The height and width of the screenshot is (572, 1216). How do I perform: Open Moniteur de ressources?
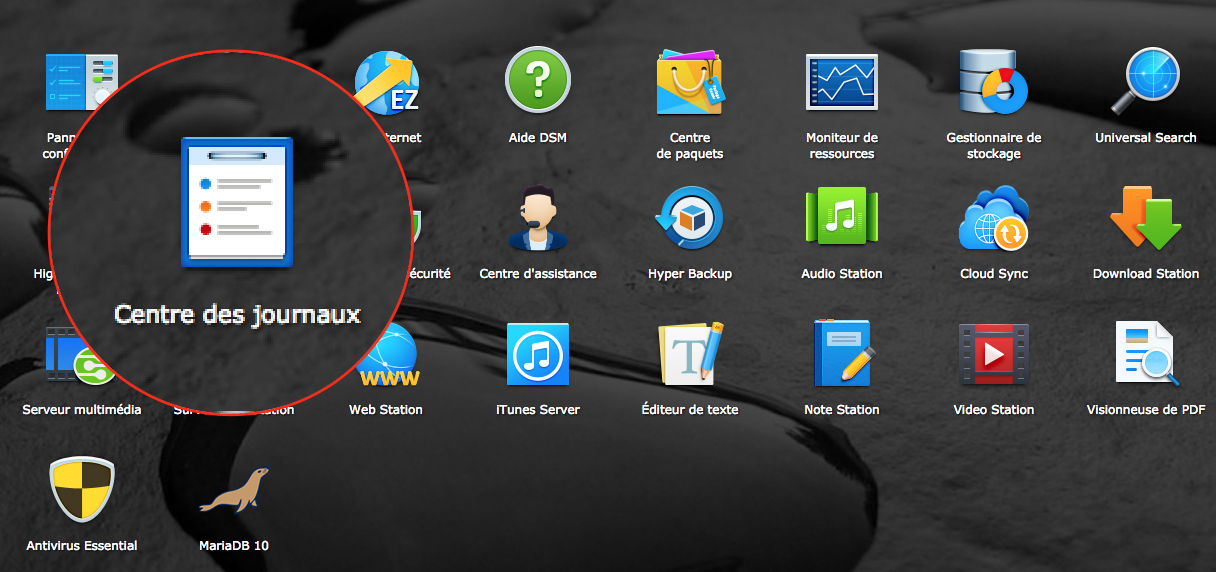pyautogui.click(x=841, y=83)
